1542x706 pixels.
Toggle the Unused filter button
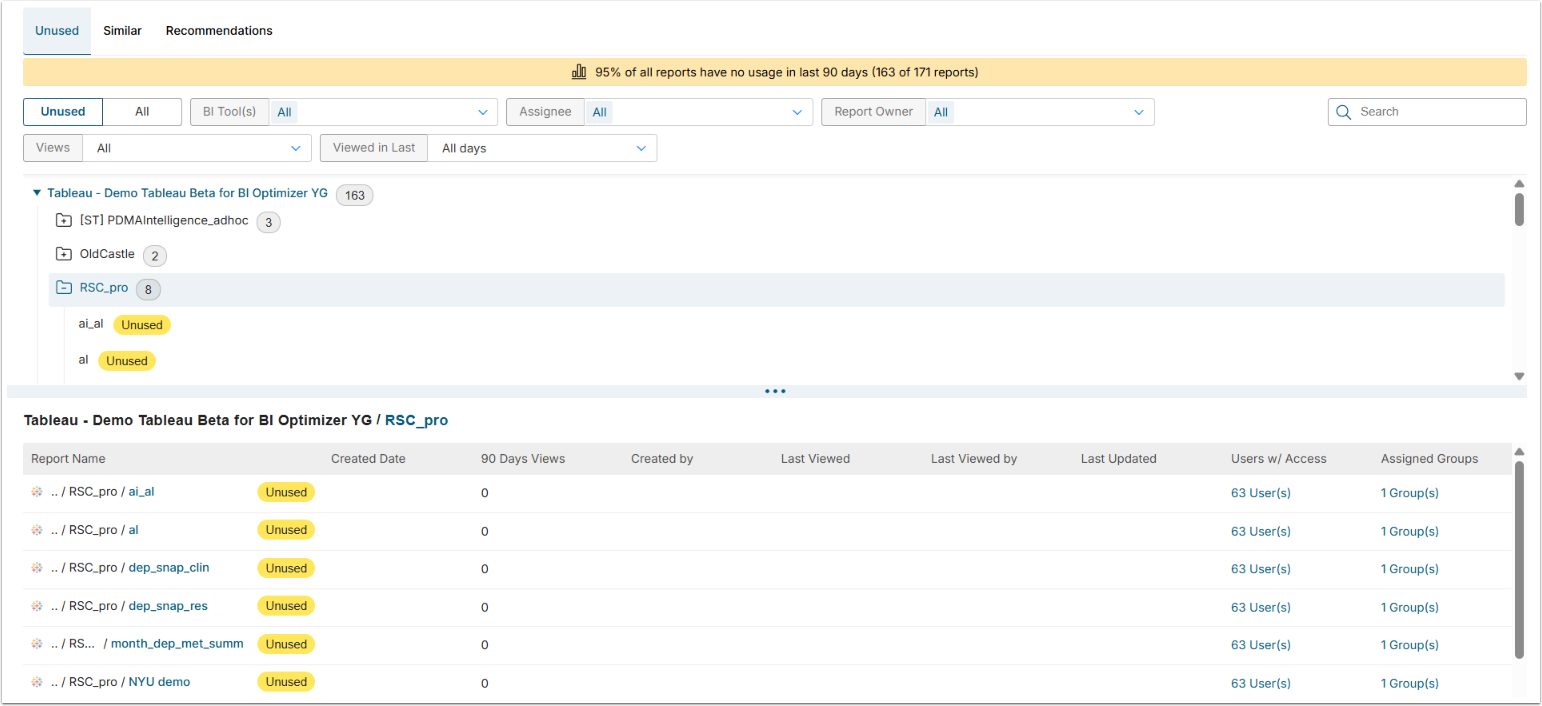(63, 112)
